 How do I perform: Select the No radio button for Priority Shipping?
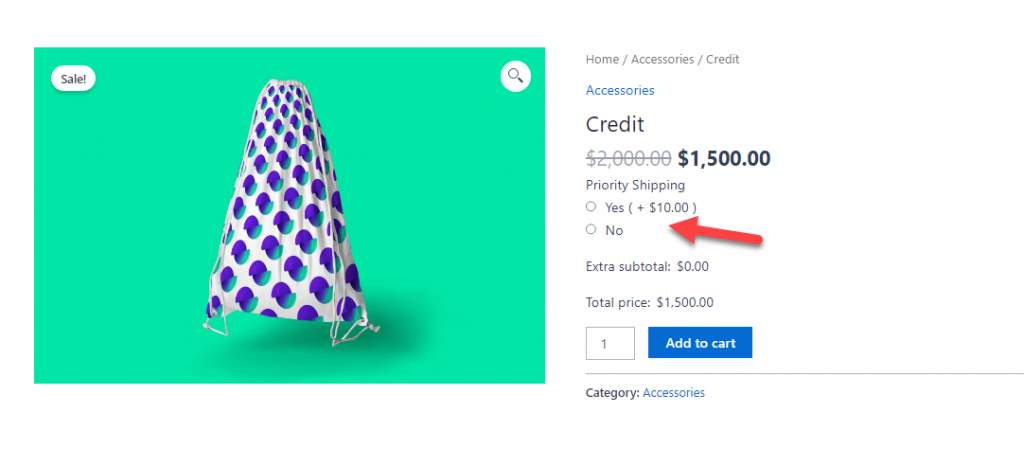591,229
